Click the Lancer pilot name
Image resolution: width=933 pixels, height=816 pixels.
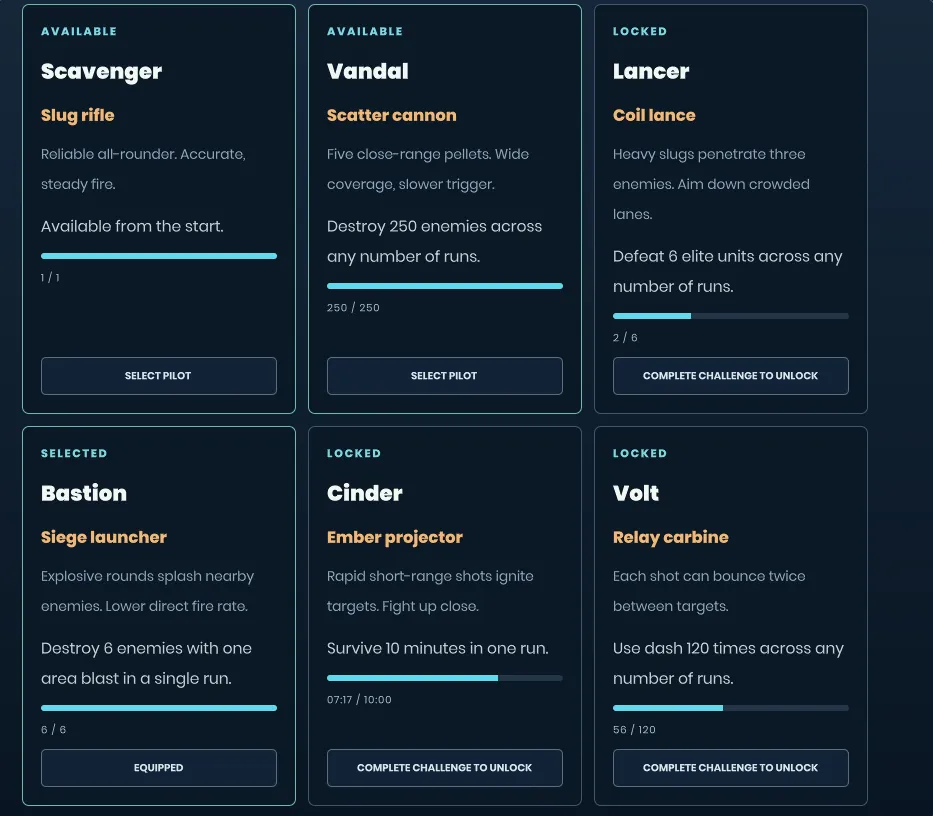[651, 71]
